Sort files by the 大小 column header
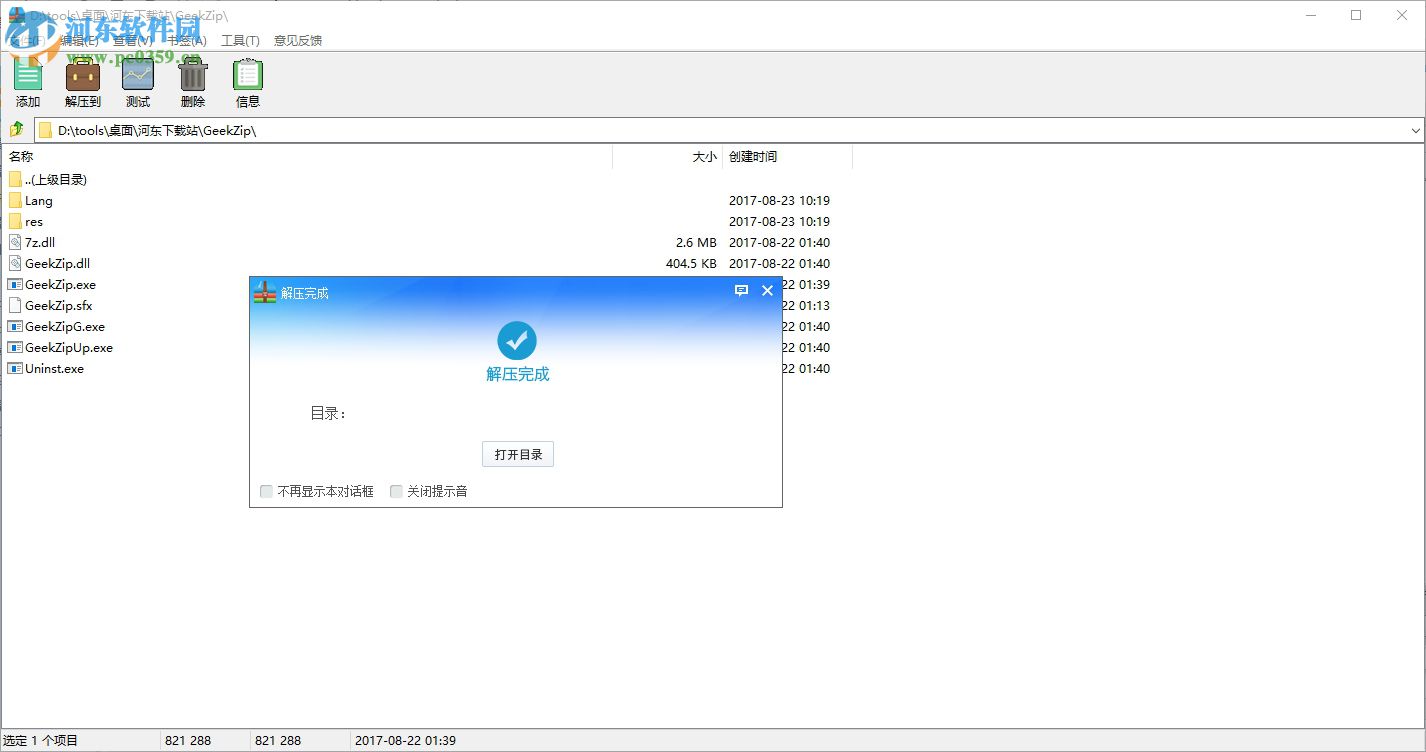Viewport: 1426px width, 752px height. (704, 157)
